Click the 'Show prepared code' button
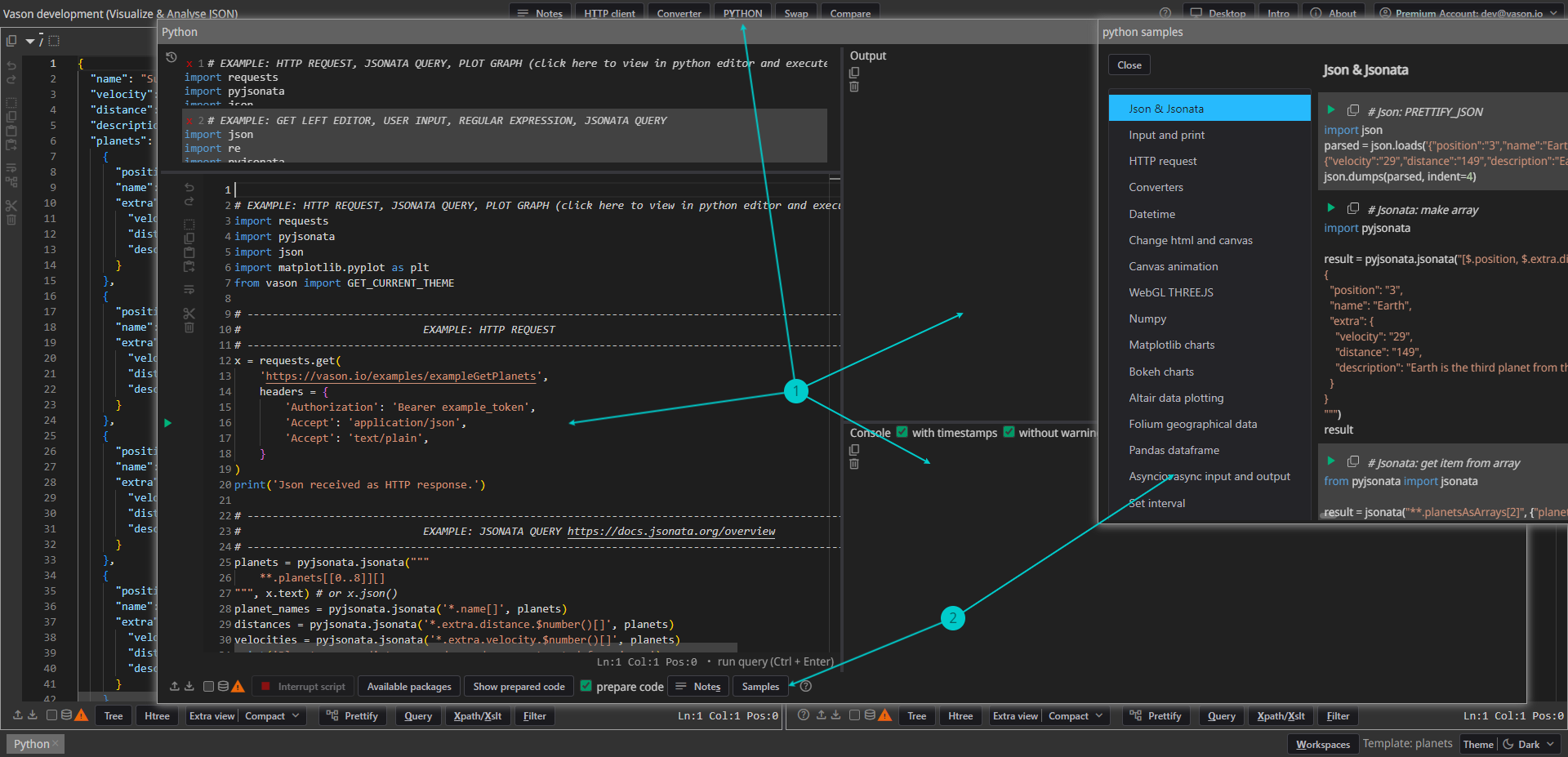The width and height of the screenshot is (1568, 757). tap(519, 686)
